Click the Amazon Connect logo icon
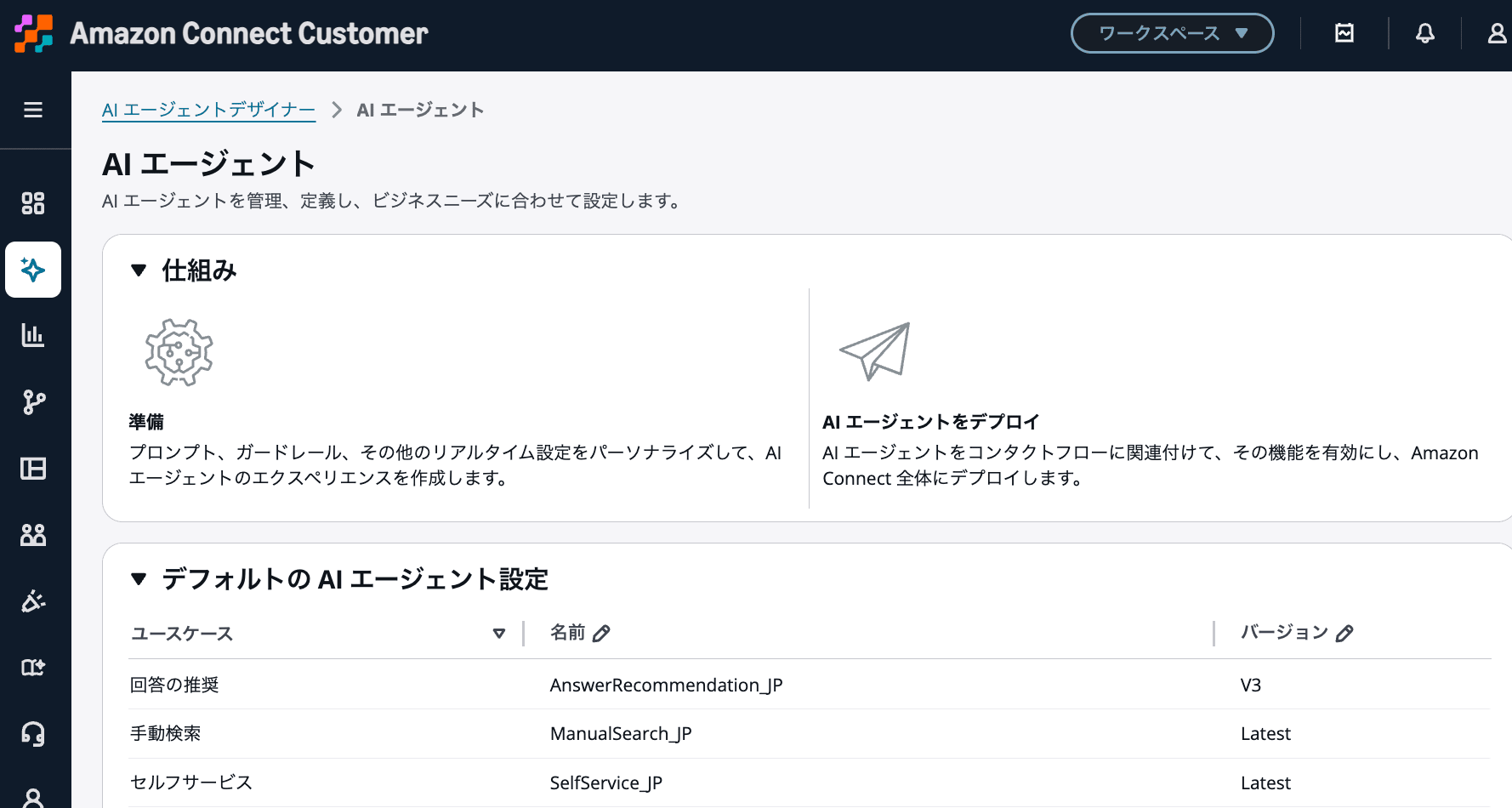Image resolution: width=1512 pixels, height=808 pixels. point(33,33)
